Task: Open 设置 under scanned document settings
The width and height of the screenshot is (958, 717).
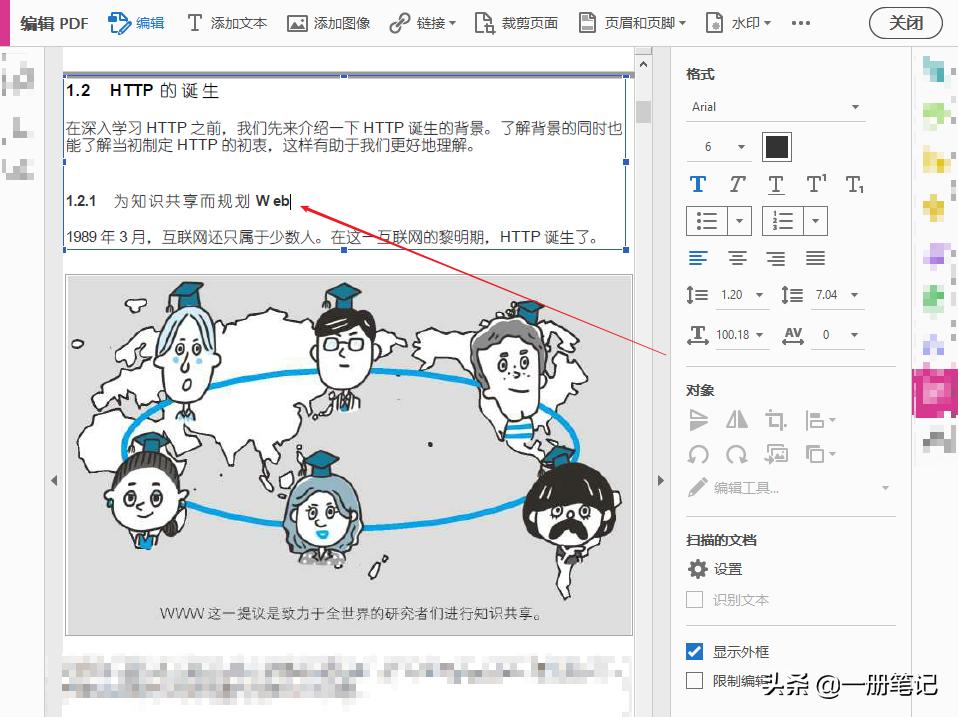Action: [720, 568]
